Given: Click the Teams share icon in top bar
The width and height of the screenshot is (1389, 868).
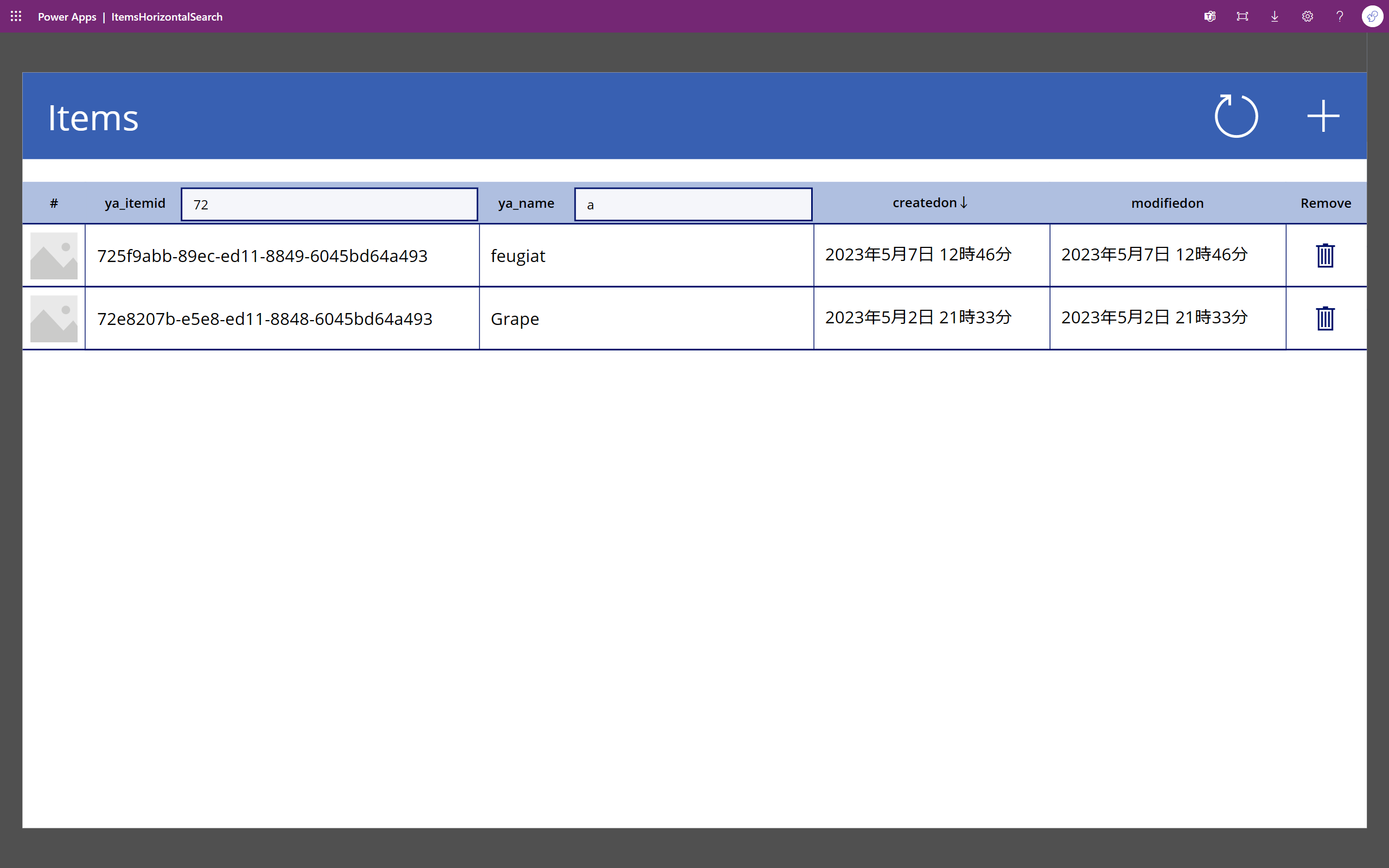Looking at the screenshot, I should pyautogui.click(x=1209, y=17).
